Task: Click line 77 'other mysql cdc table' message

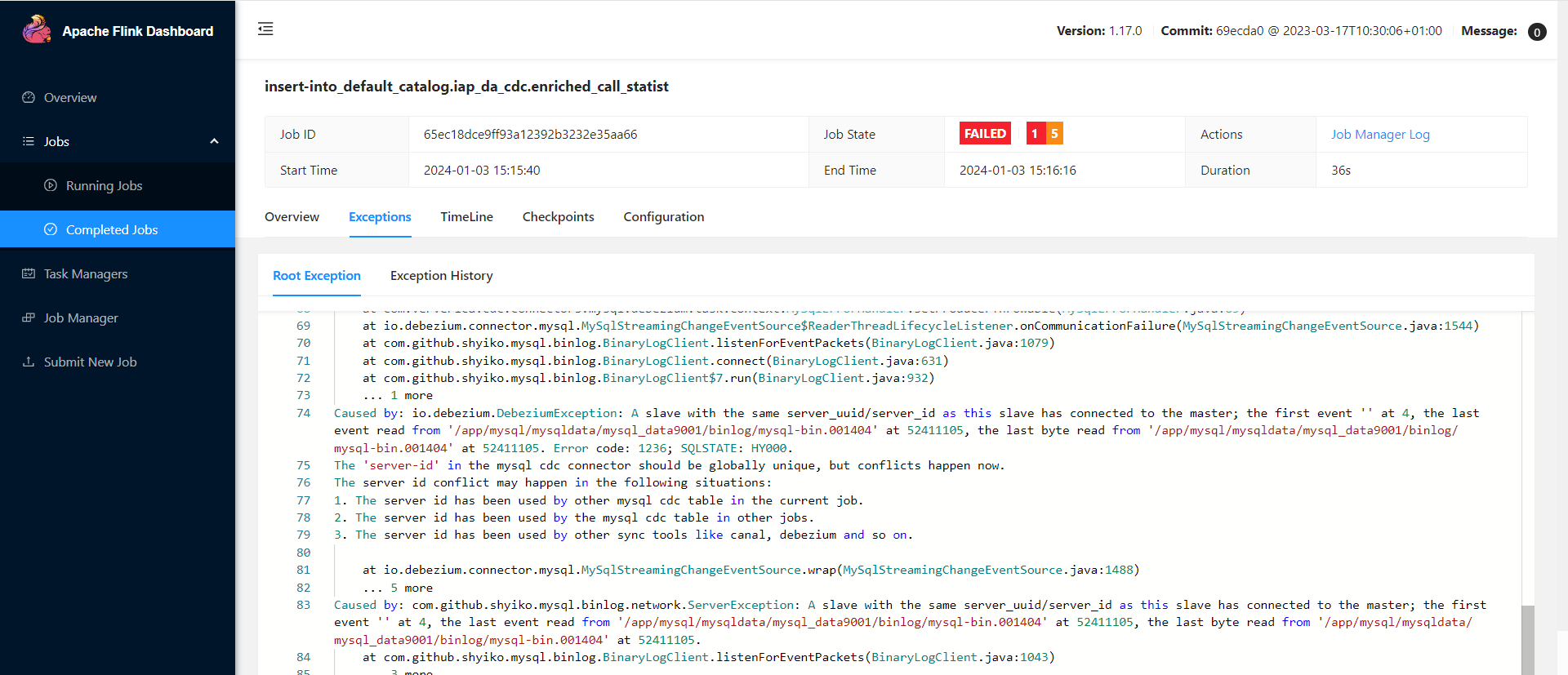Action: click(x=599, y=500)
